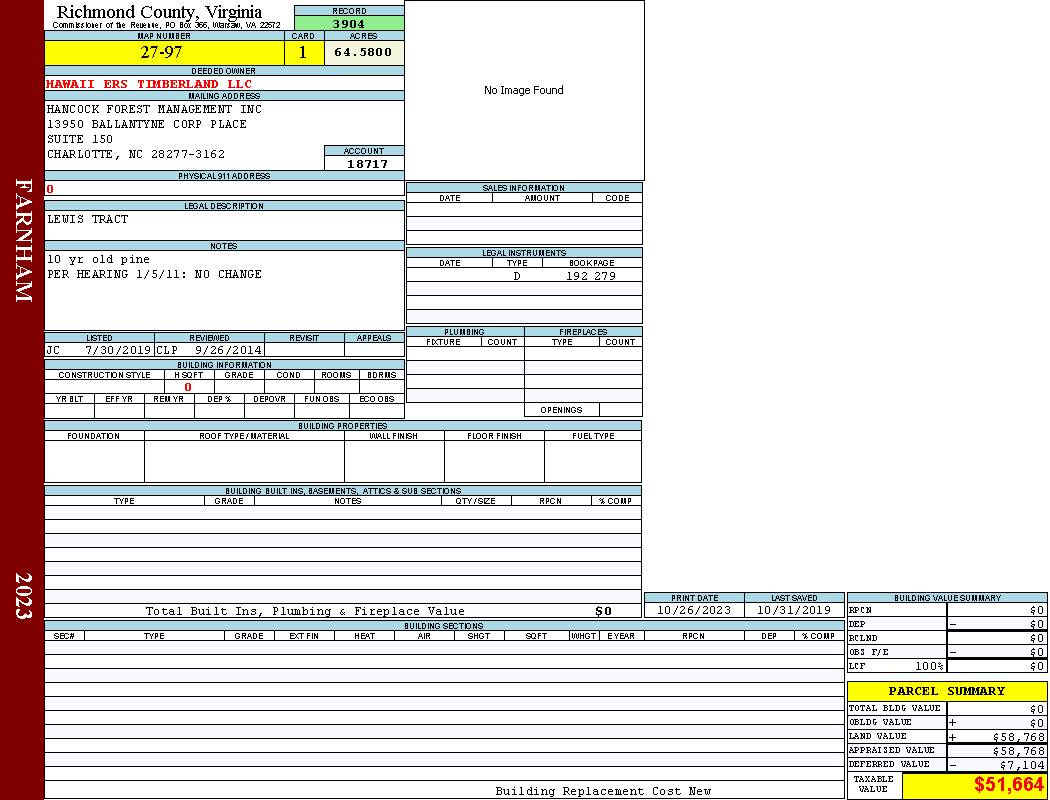The height and width of the screenshot is (800, 1050).
Task: Click the card number 1 box
Action: point(303,53)
